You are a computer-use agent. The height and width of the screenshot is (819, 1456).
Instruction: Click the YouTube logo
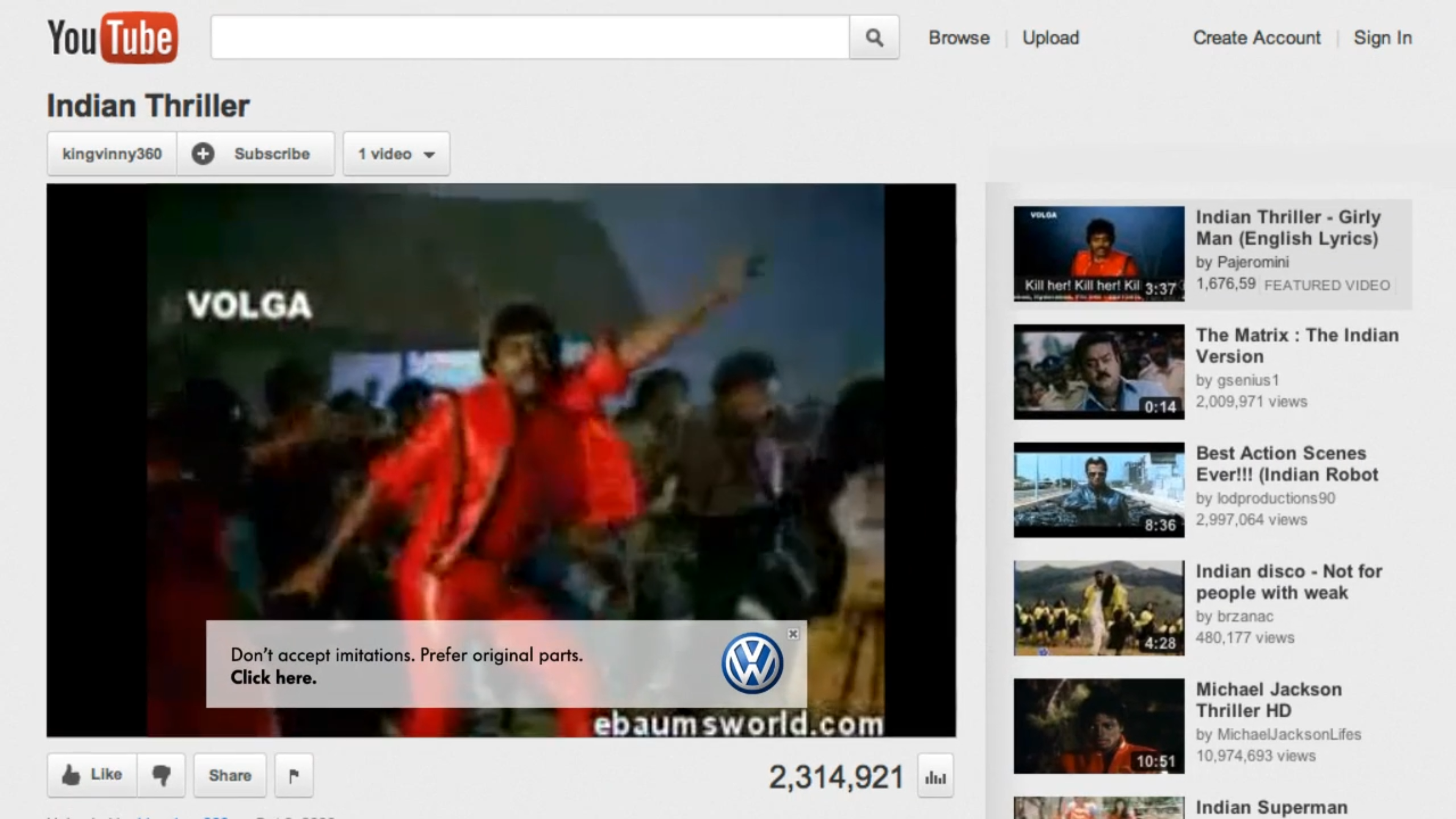[x=113, y=37]
